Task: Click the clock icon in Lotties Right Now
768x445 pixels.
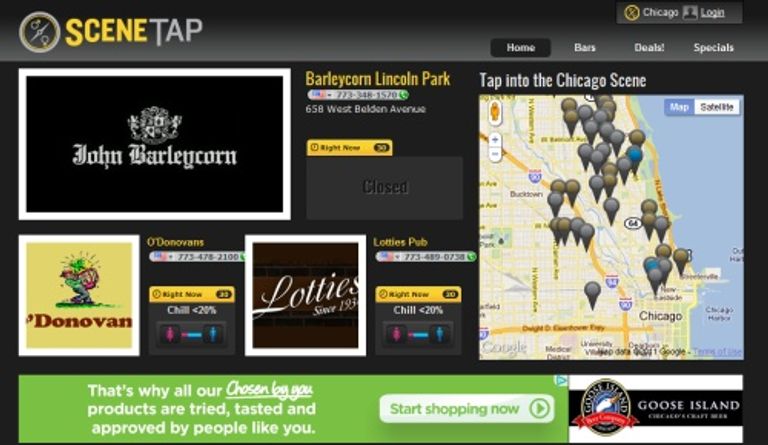Action: click(383, 294)
